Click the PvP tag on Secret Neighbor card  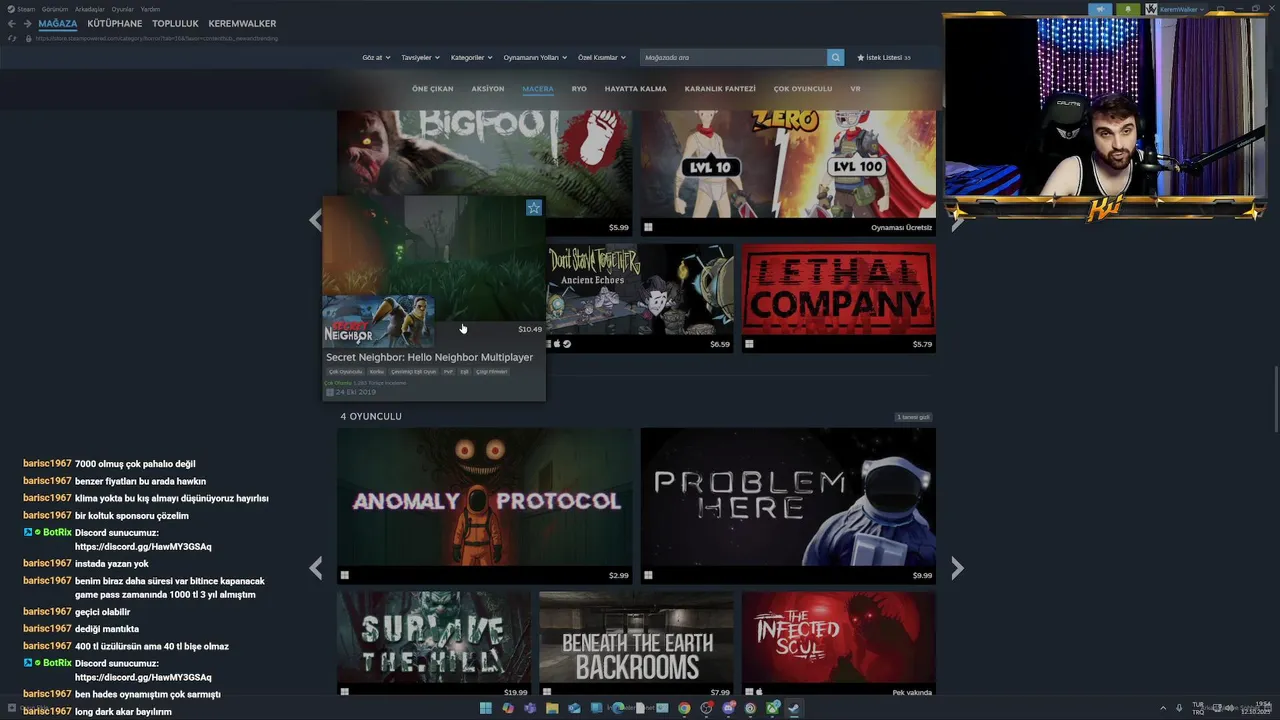coord(448,371)
